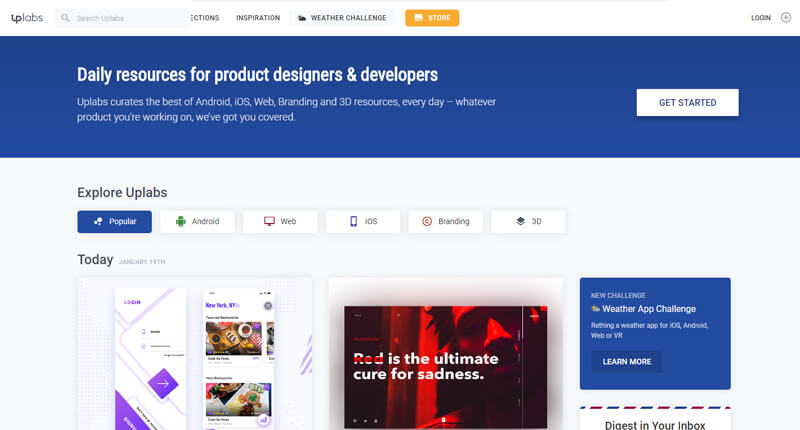This screenshot has width=800, height=430.
Task: Click the Weather App Challenge title
Action: 649,309
